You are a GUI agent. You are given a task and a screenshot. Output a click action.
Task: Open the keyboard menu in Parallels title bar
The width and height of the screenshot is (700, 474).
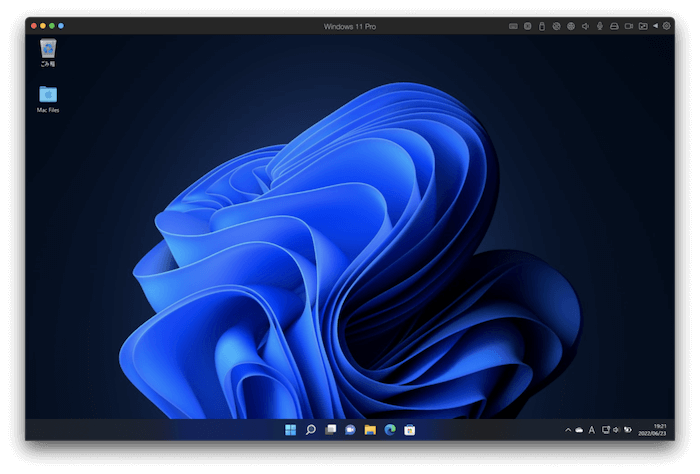513,26
